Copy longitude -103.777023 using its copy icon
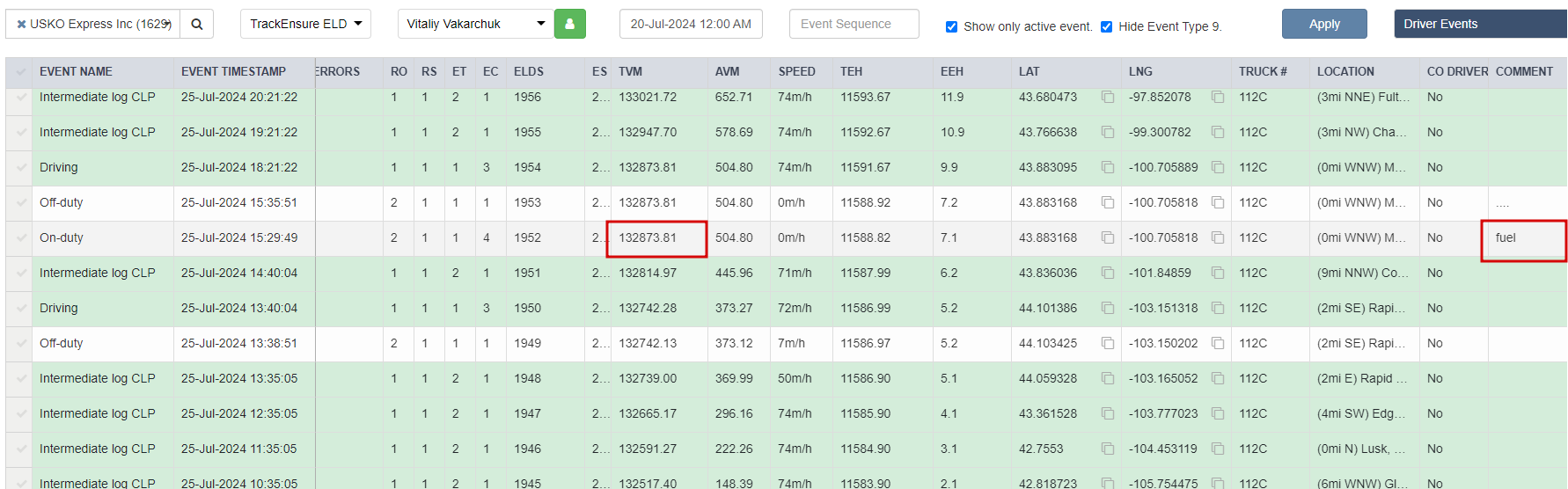The image size is (1568, 489). pyautogui.click(x=1218, y=413)
